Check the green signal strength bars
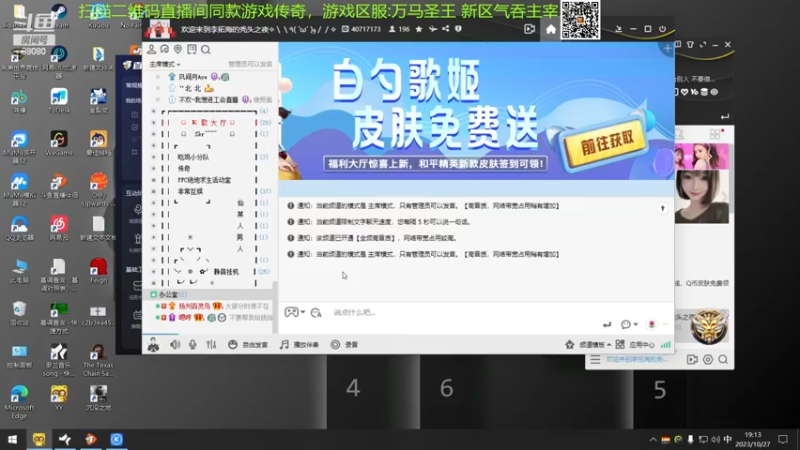This screenshot has width=800, height=450. tap(666, 345)
